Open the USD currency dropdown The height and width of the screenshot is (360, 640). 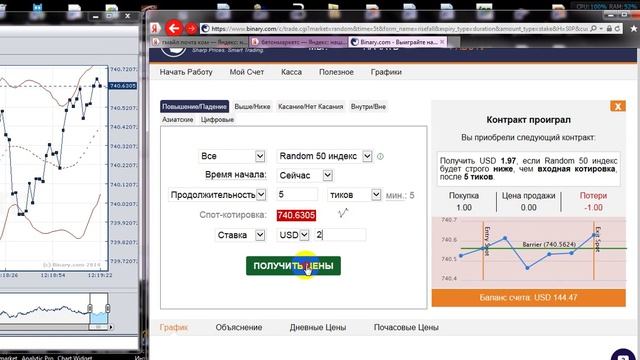pos(293,235)
